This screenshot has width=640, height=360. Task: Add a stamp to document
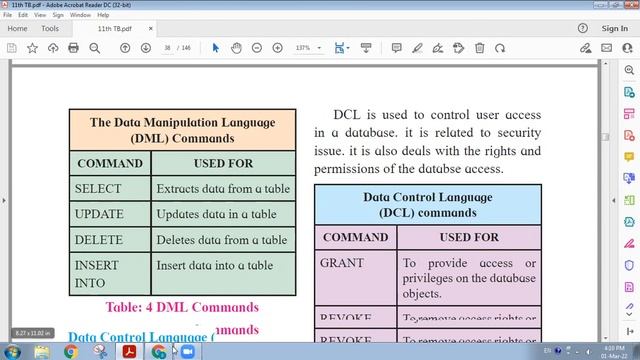(x=458, y=48)
